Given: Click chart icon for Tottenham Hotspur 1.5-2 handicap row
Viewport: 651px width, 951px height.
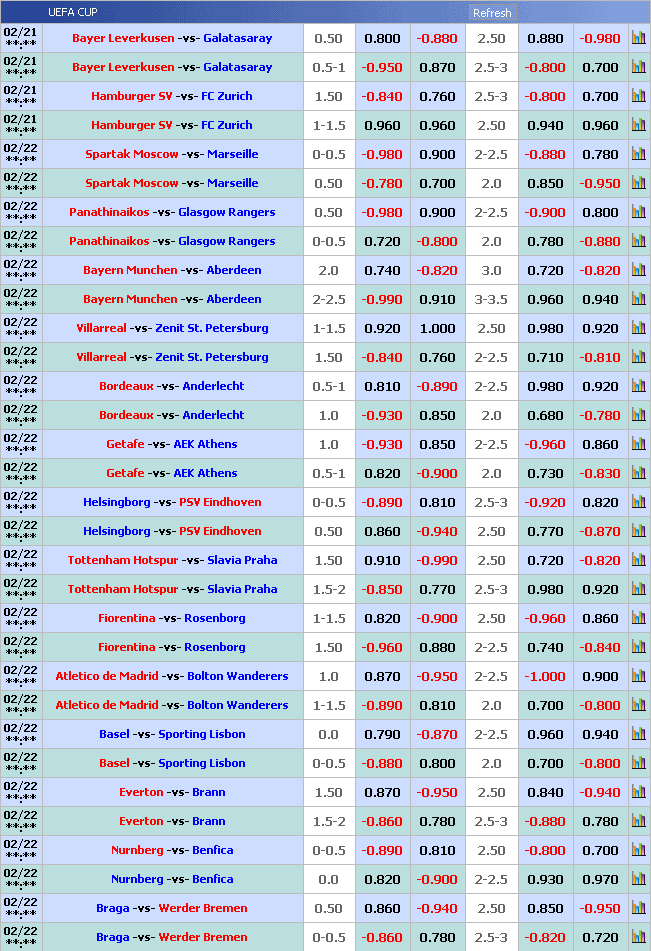Looking at the screenshot, I should pyautogui.click(x=638, y=590).
